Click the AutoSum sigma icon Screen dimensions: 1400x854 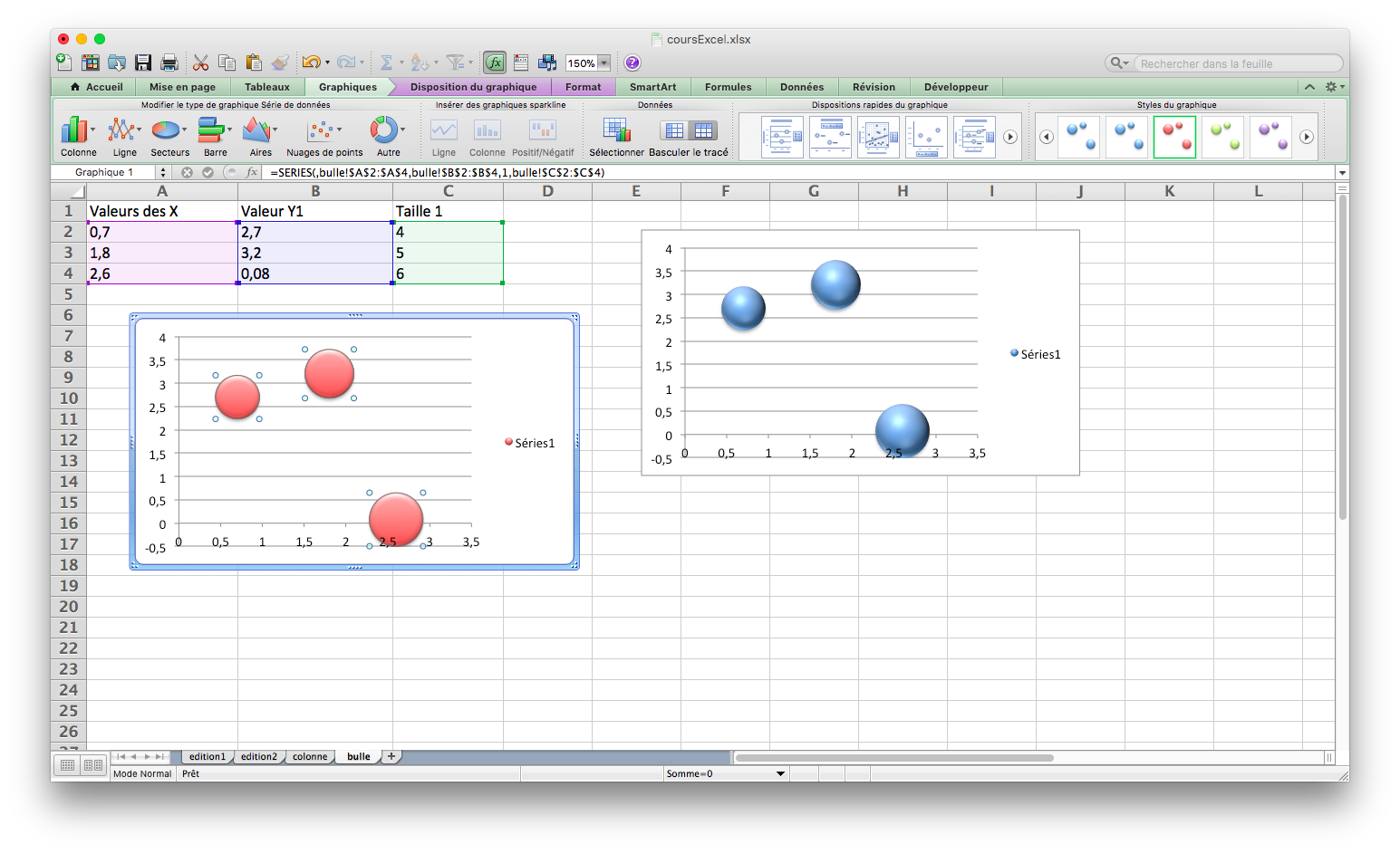(x=386, y=62)
